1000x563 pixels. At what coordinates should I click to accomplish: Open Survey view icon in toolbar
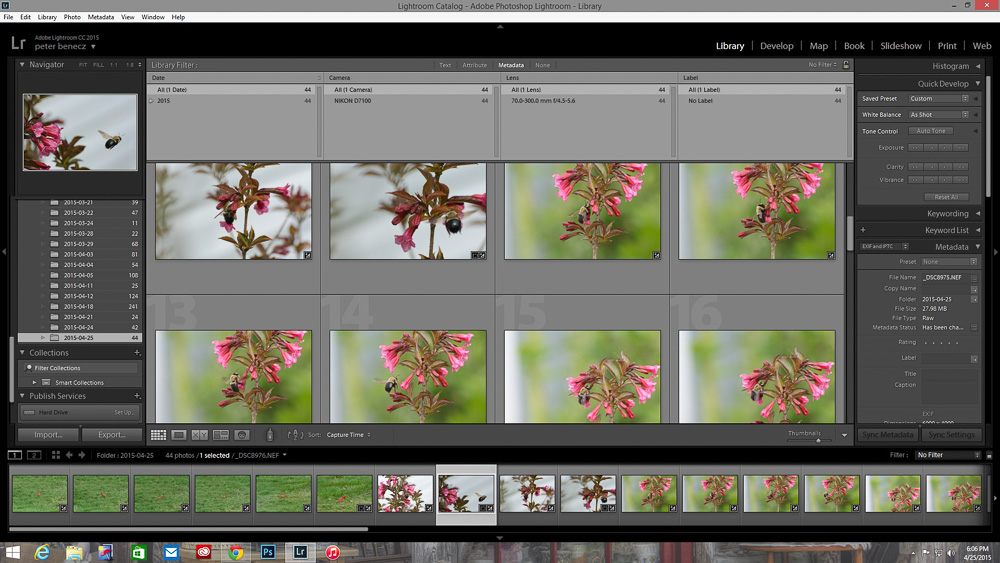tap(221, 435)
